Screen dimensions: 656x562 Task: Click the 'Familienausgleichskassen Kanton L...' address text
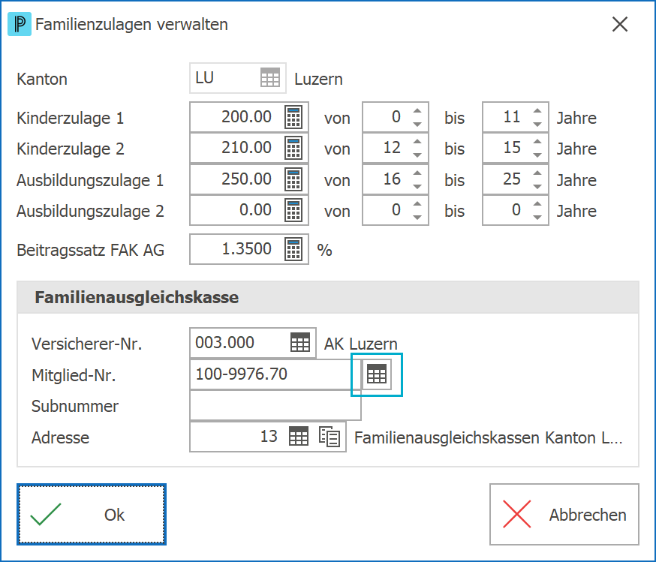488,438
